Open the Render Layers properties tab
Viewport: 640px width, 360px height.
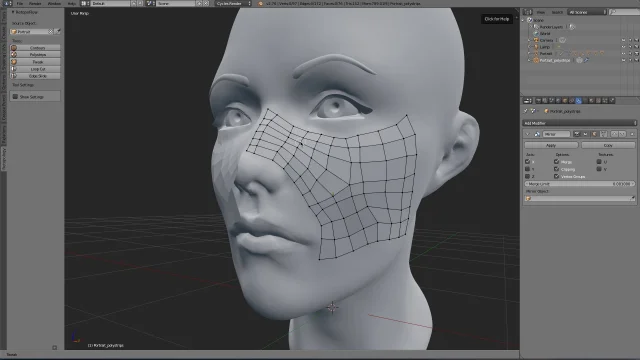pyautogui.click(x=545, y=100)
